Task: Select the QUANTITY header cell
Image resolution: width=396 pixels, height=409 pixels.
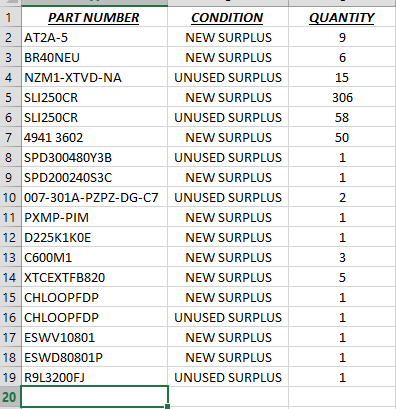Action: point(342,17)
